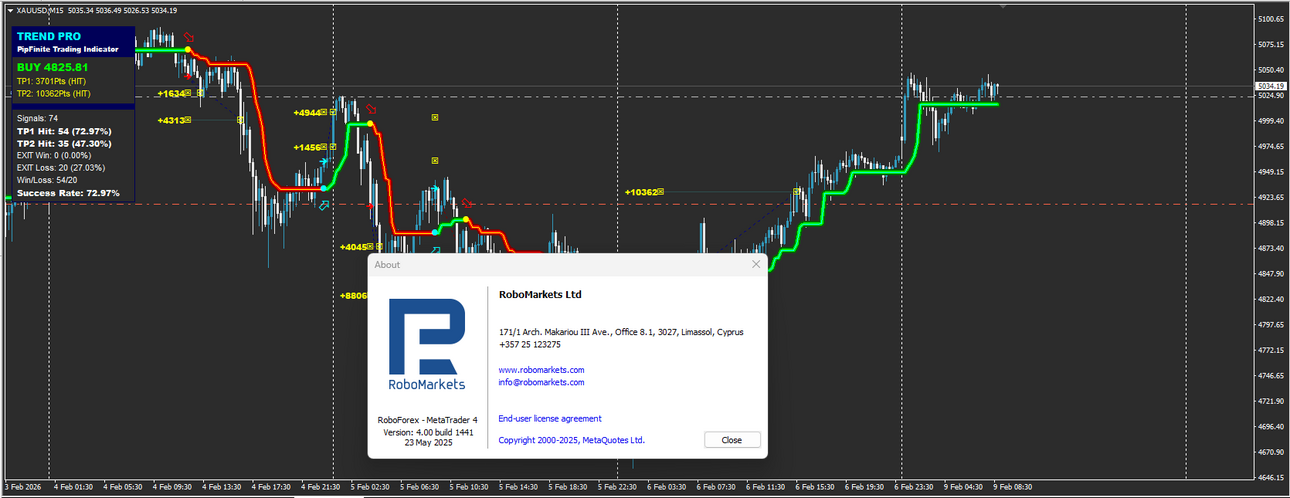This screenshot has width=1290, height=498.
Task: Click the Version: 4.00 build 1441 text
Action: pyautogui.click(x=427, y=431)
